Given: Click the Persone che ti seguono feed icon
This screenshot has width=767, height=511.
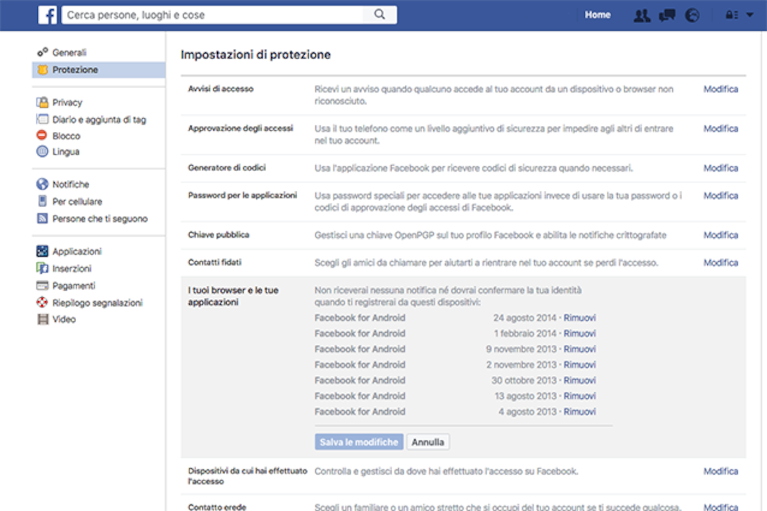Looking at the screenshot, I should pyautogui.click(x=43, y=218).
